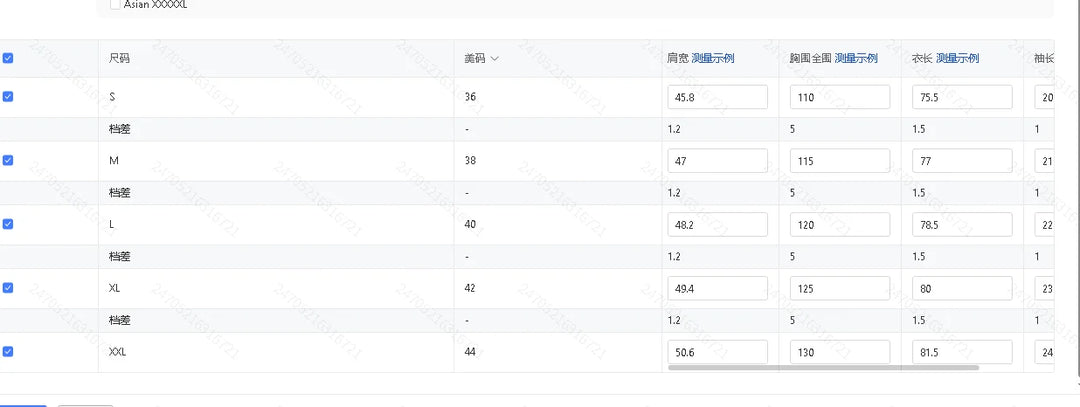
Task: Open 测量示例 link next to 肩宽
Action: tap(713, 59)
